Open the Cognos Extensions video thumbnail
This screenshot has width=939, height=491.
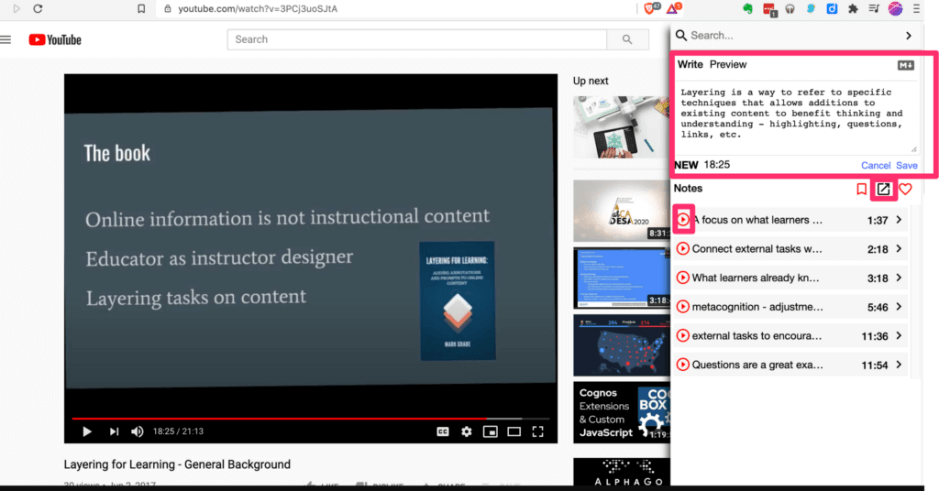point(621,413)
